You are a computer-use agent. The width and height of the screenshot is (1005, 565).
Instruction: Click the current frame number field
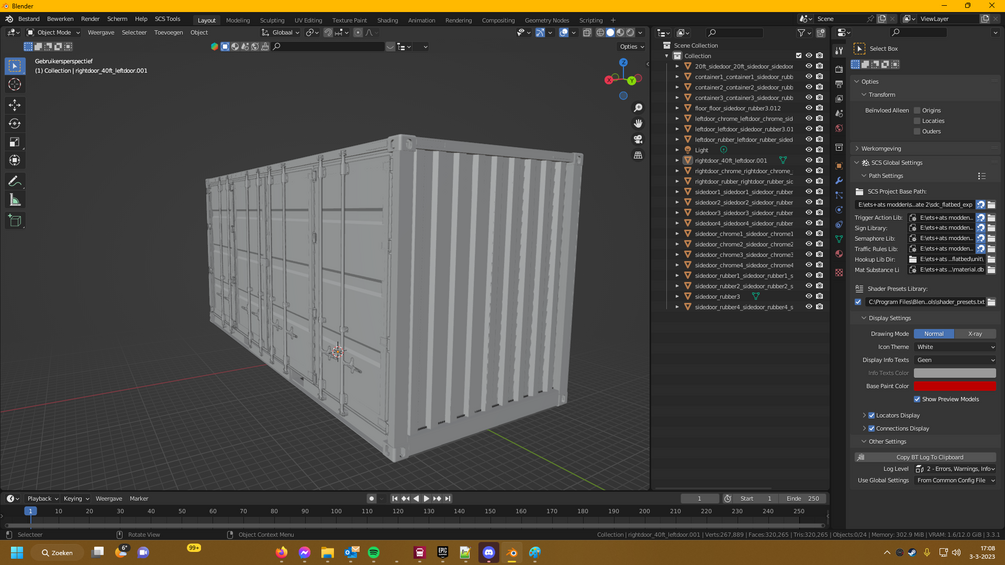pyautogui.click(x=699, y=498)
